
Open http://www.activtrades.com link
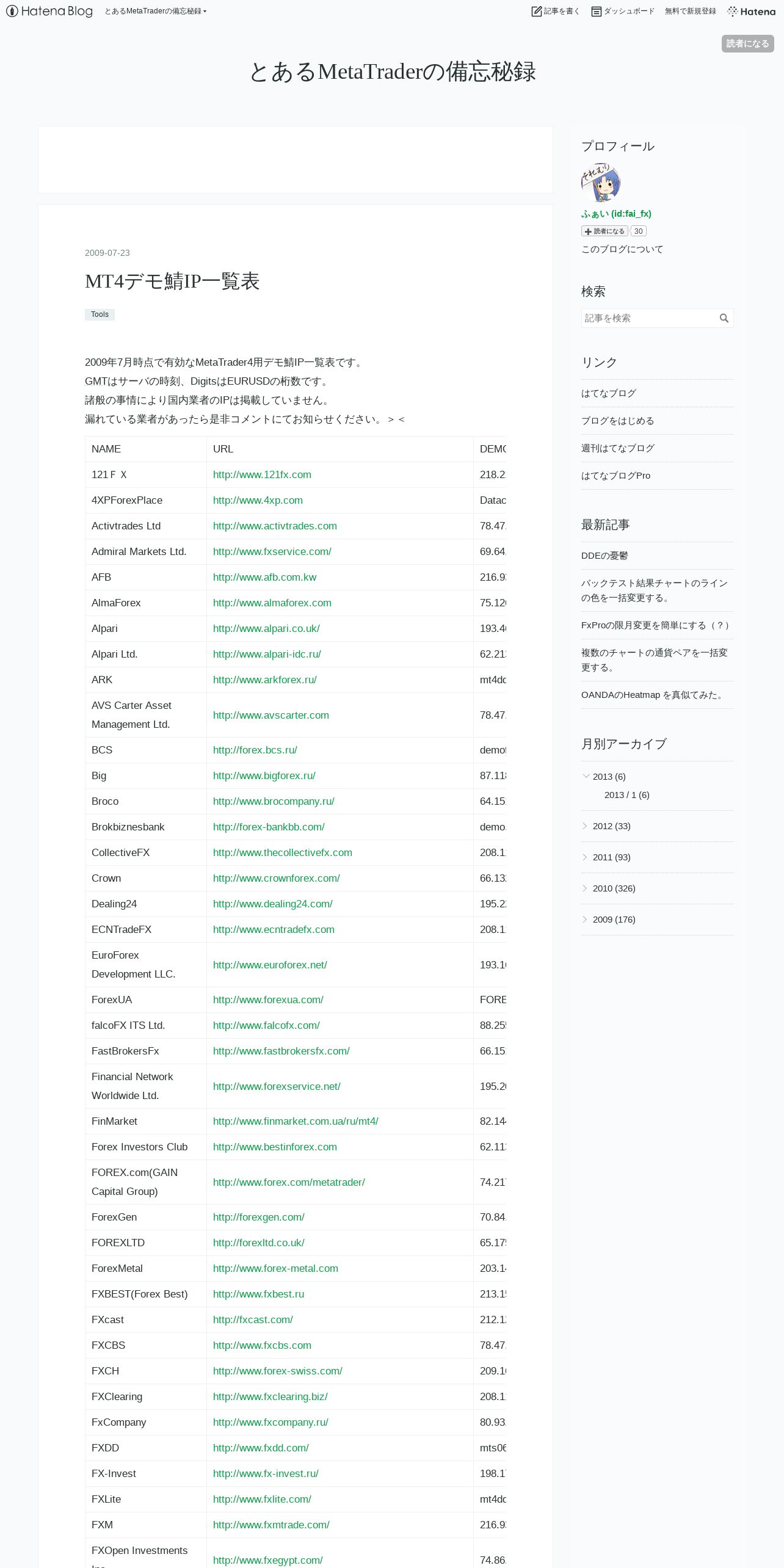(275, 526)
